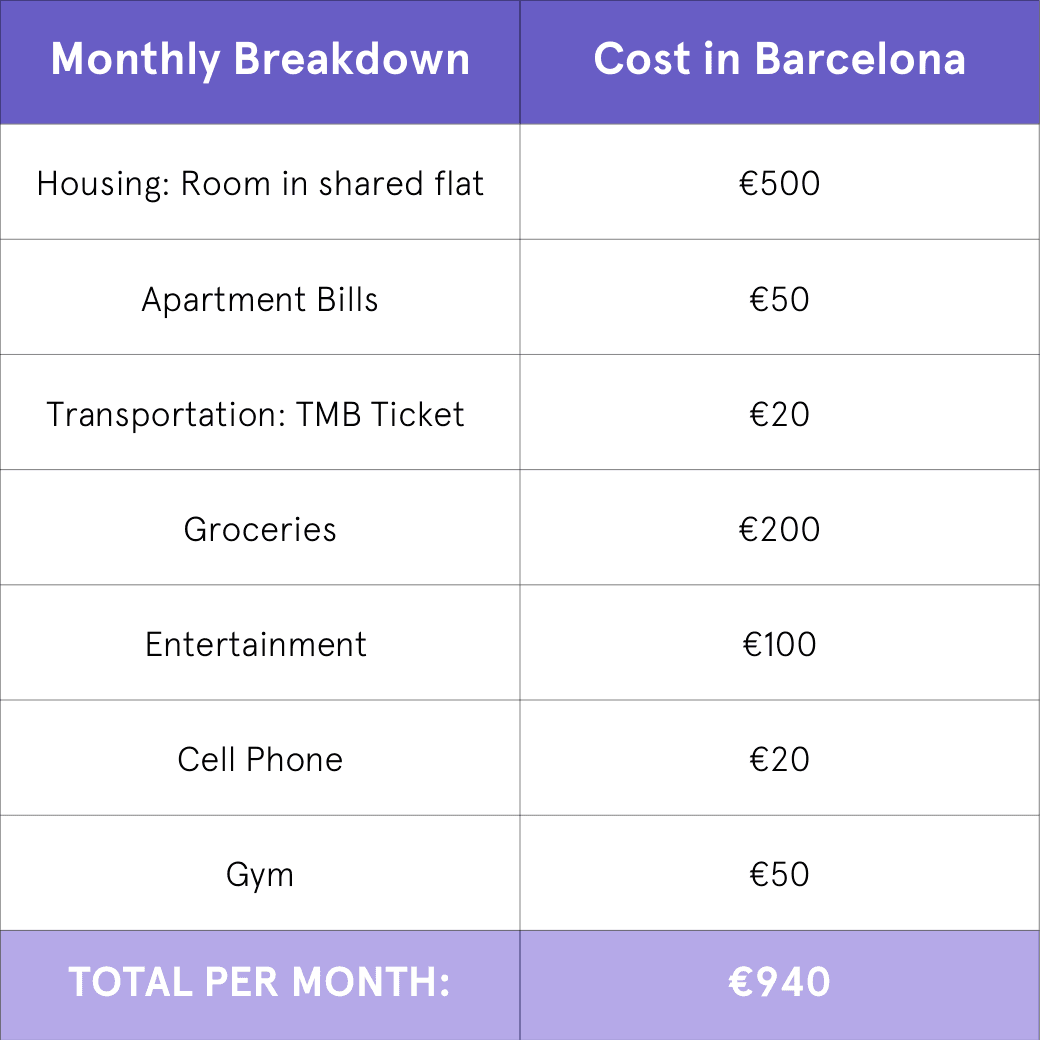This screenshot has height=1040, width=1040.
Task: Select the €100 entertainment cost
Action: point(779,645)
